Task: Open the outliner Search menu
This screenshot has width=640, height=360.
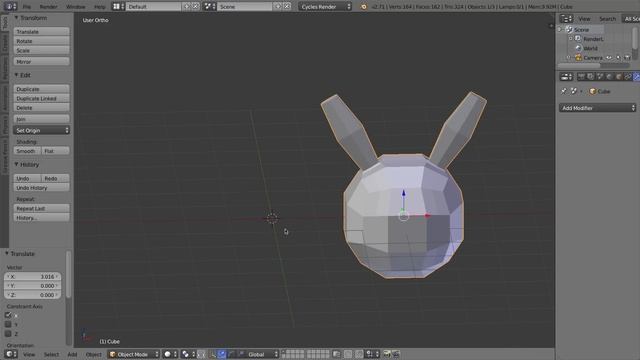Action: point(607,19)
